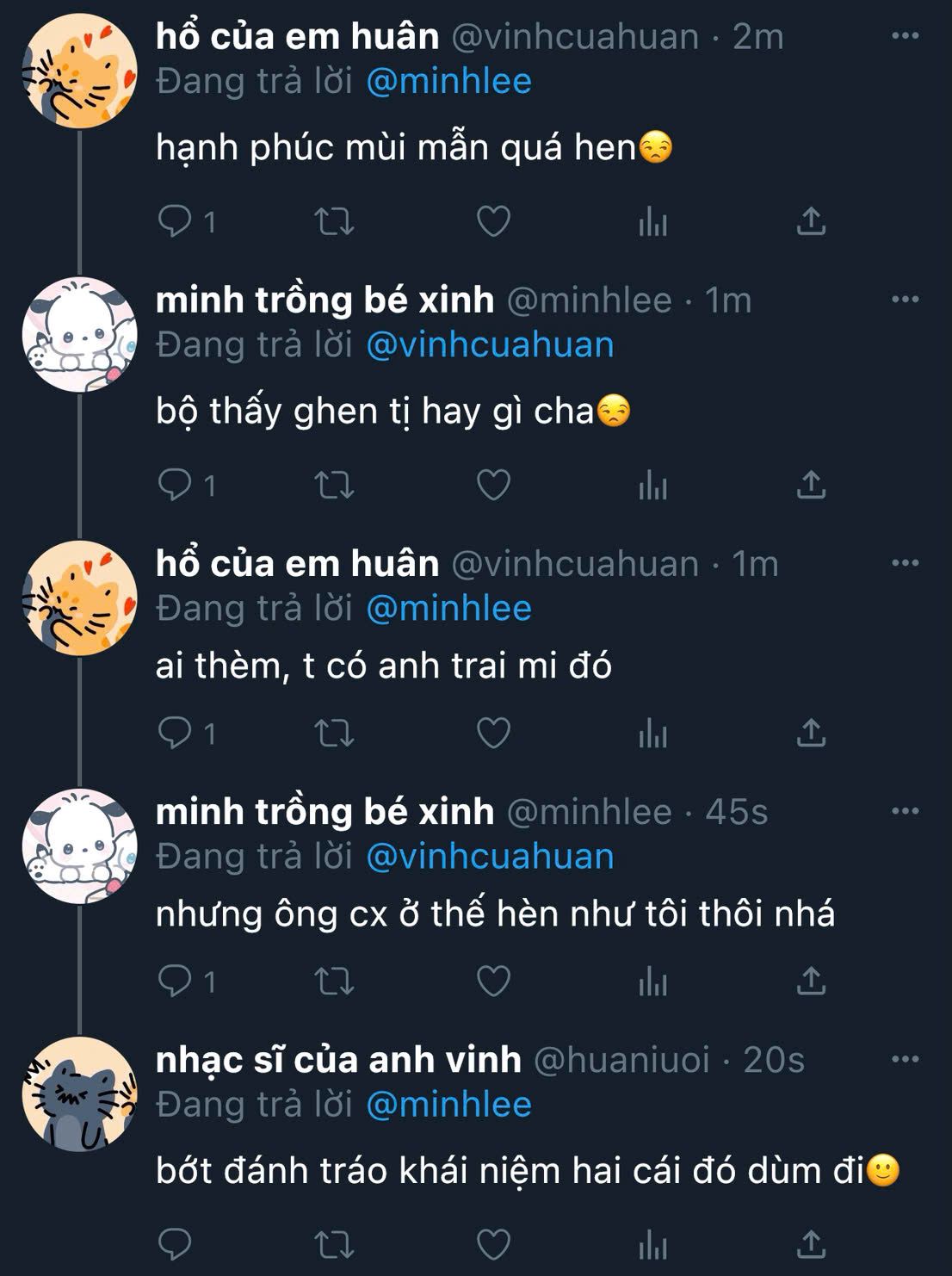Like the "ai thèm, t có anh trai" tweet
Image resolution: width=952 pixels, height=1276 pixels.
(494, 734)
